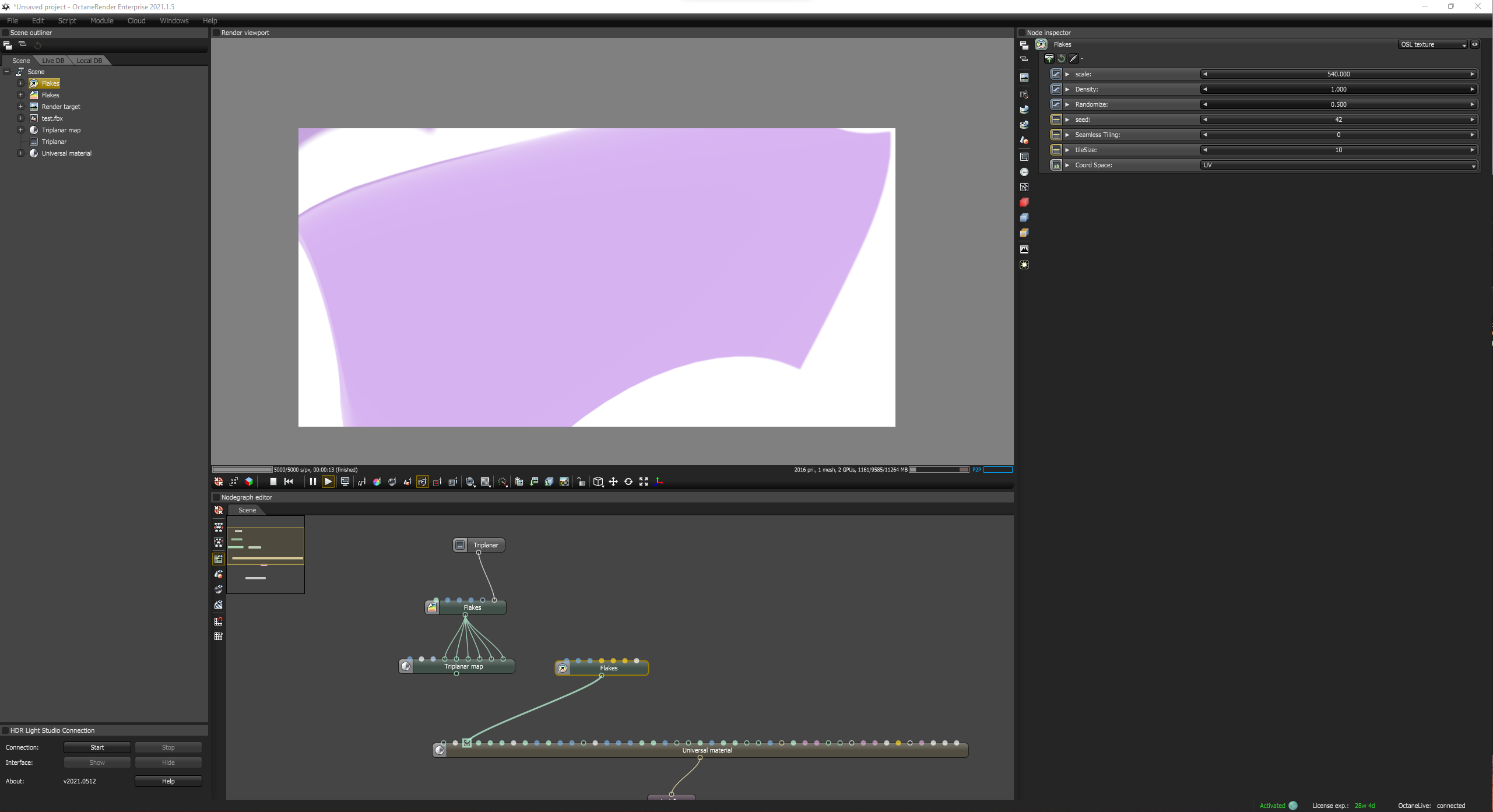Viewport: 1493px width, 812px height.
Task: Click the clay mode cube icon
Action: pyautogui.click(x=249, y=481)
